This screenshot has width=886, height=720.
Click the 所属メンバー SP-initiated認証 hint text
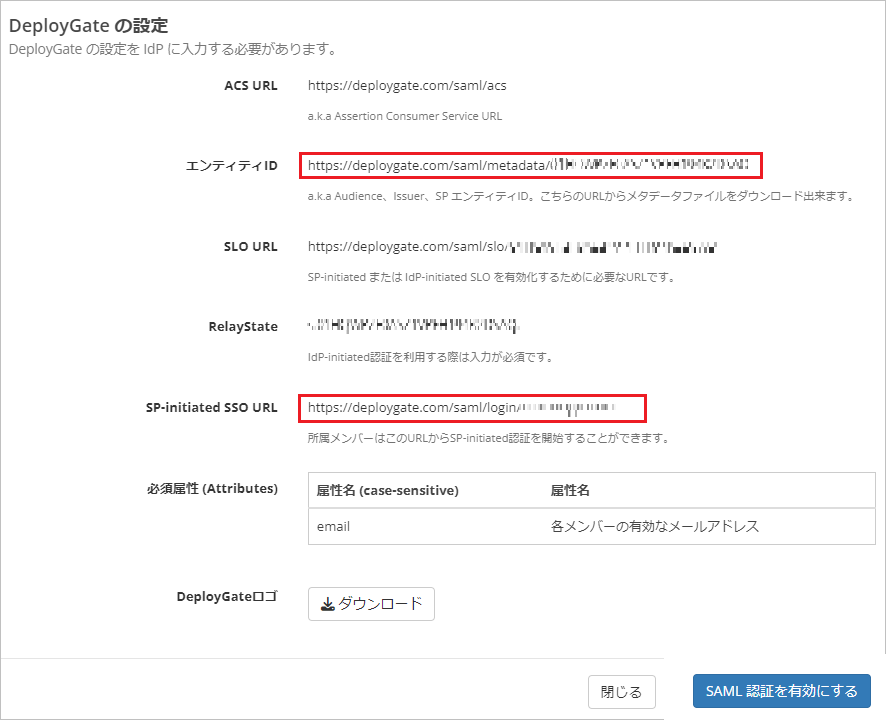coord(489,438)
